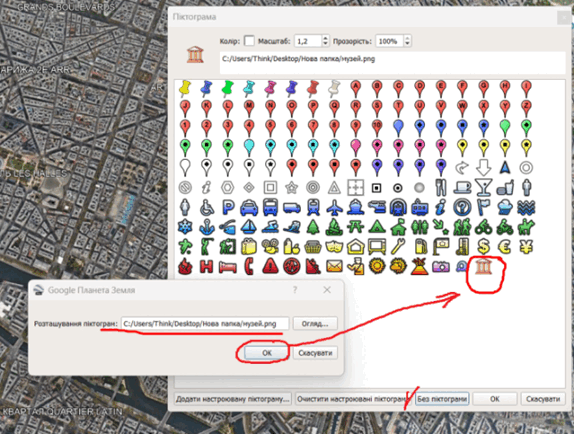Click the Без піктограми button
Screen dimensions: 574x434
click(442, 399)
